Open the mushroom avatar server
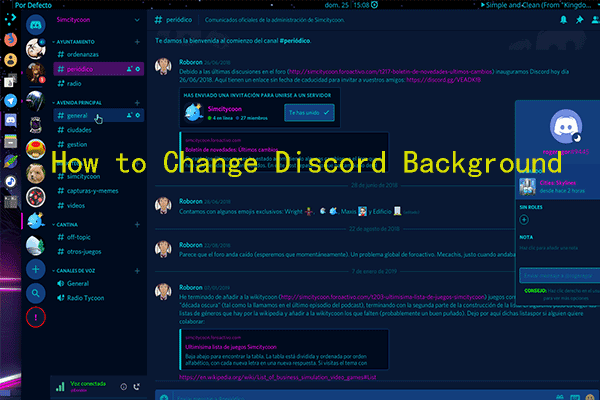The height and width of the screenshot is (400, 600). coord(36,149)
